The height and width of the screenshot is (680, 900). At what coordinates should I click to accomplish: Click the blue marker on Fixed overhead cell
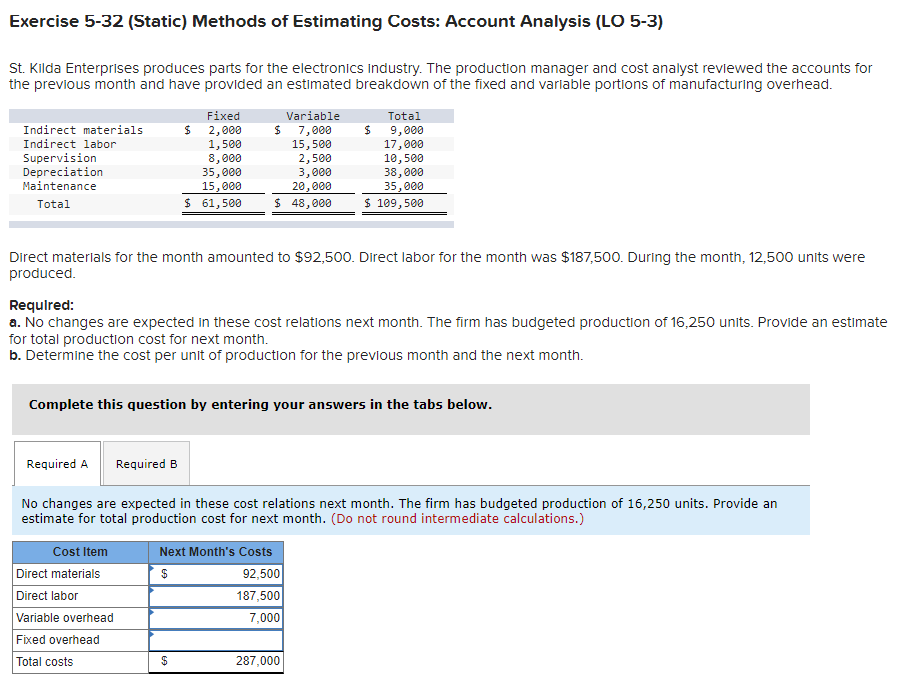click(153, 636)
